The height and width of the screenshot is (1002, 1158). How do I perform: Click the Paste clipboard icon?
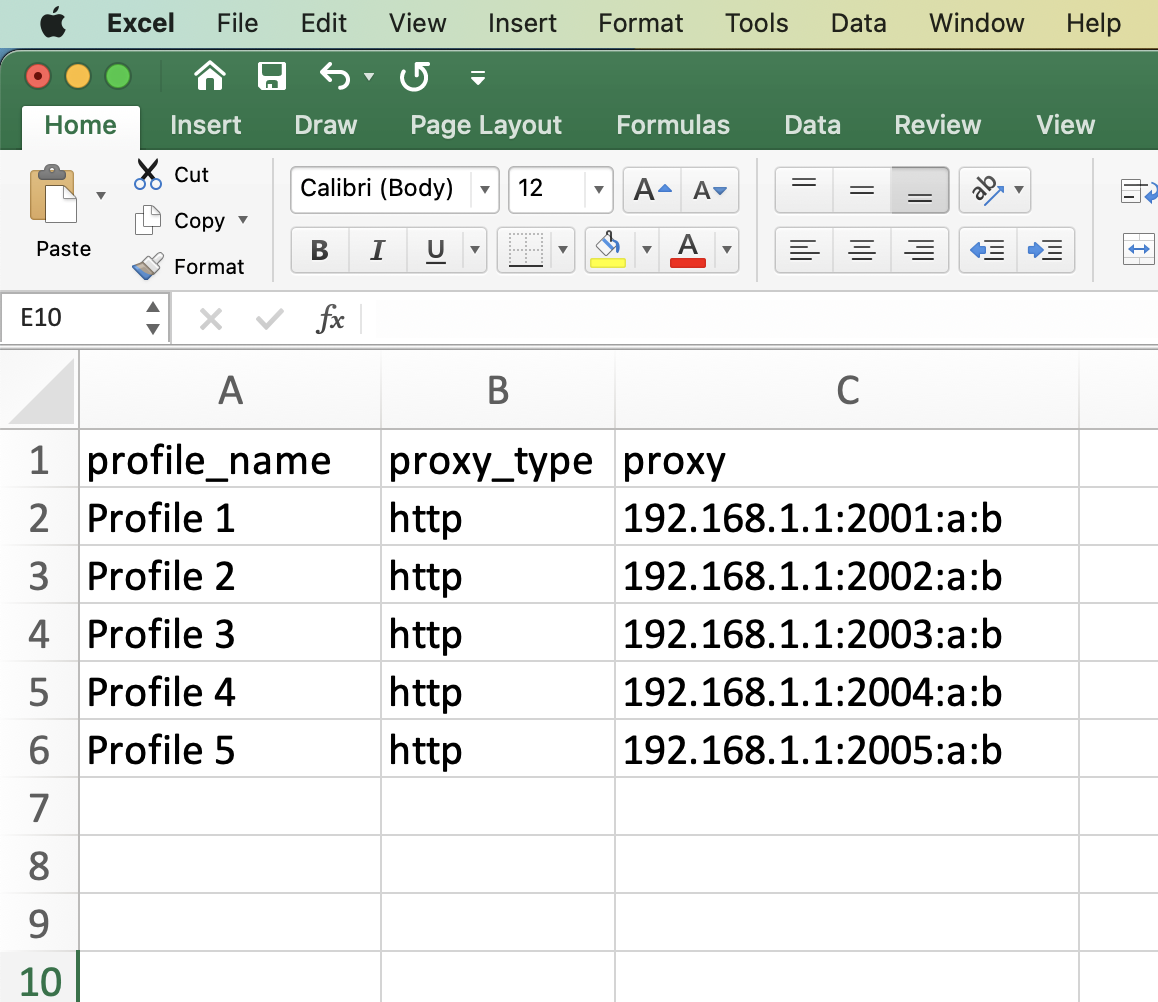(x=52, y=193)
